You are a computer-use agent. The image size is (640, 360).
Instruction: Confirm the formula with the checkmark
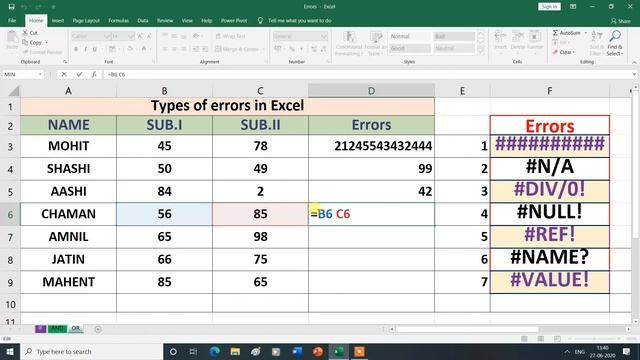(79, 74)
